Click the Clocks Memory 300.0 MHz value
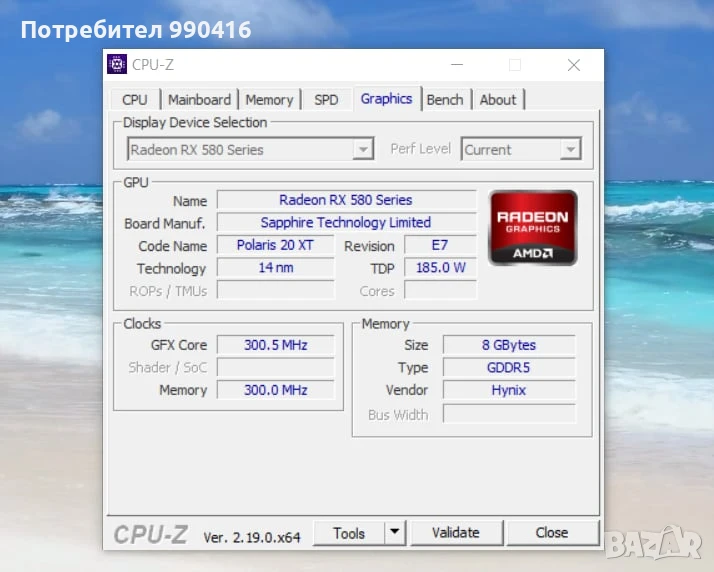Image resolution: width=714 pixels, height=572 pixels. pos(275,390)
